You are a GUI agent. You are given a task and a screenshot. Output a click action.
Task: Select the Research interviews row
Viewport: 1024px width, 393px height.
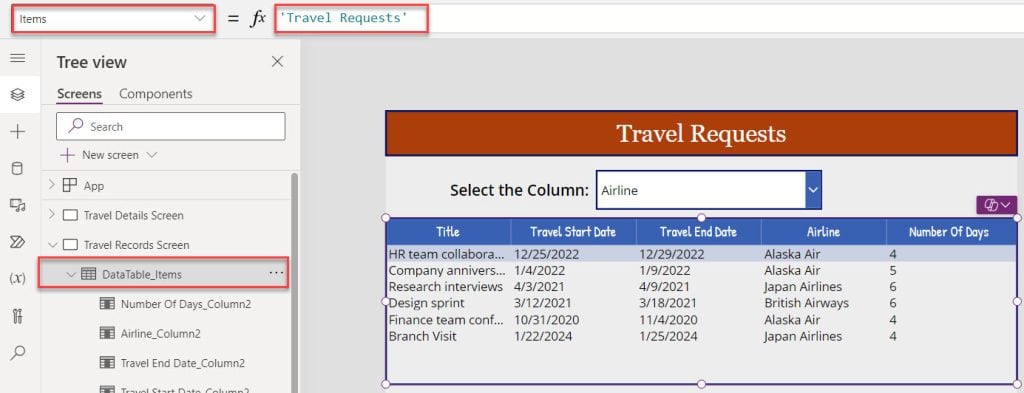click(701, 287)
